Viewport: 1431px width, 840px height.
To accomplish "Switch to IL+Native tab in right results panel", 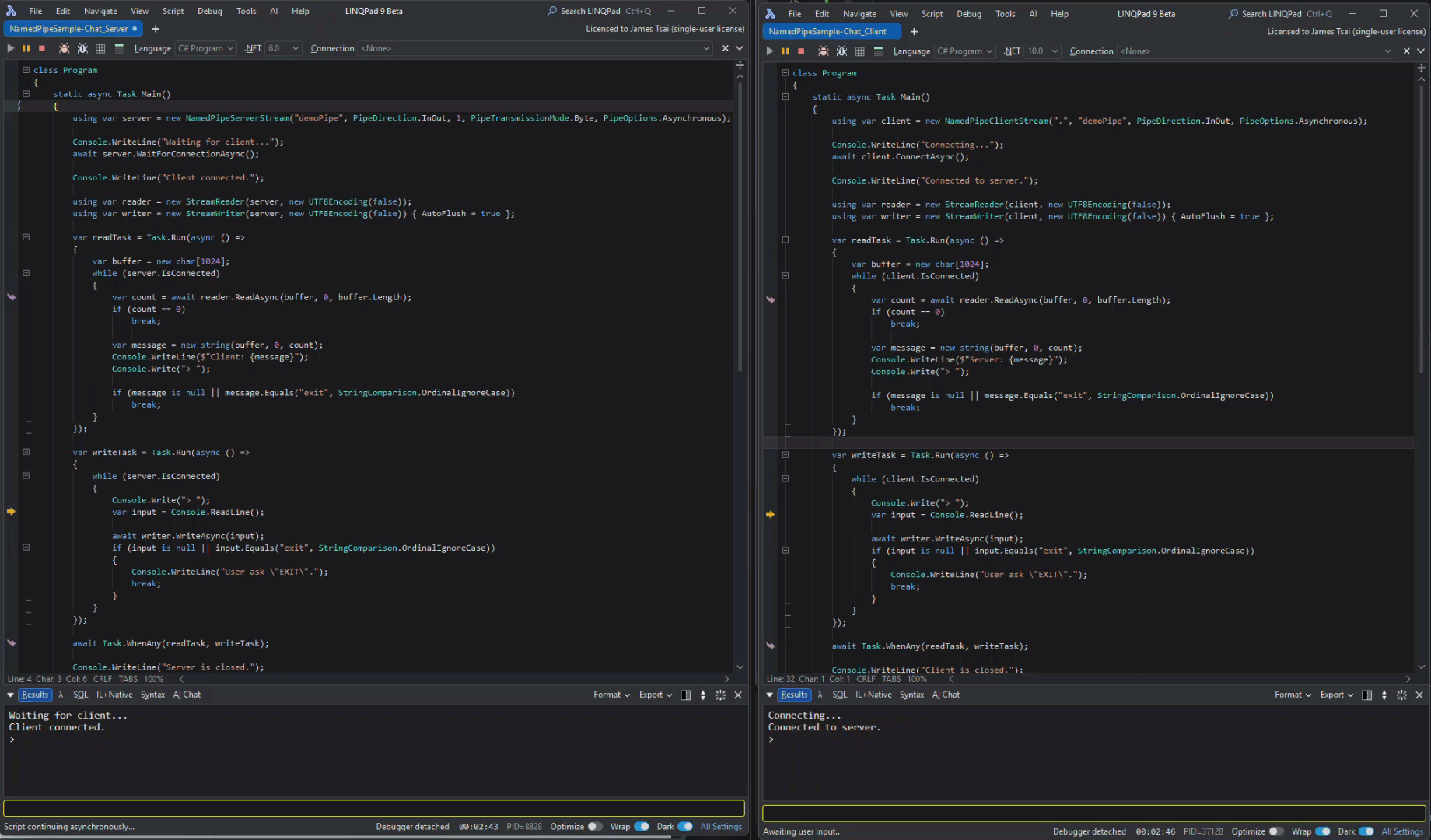I will click(873, 695).
